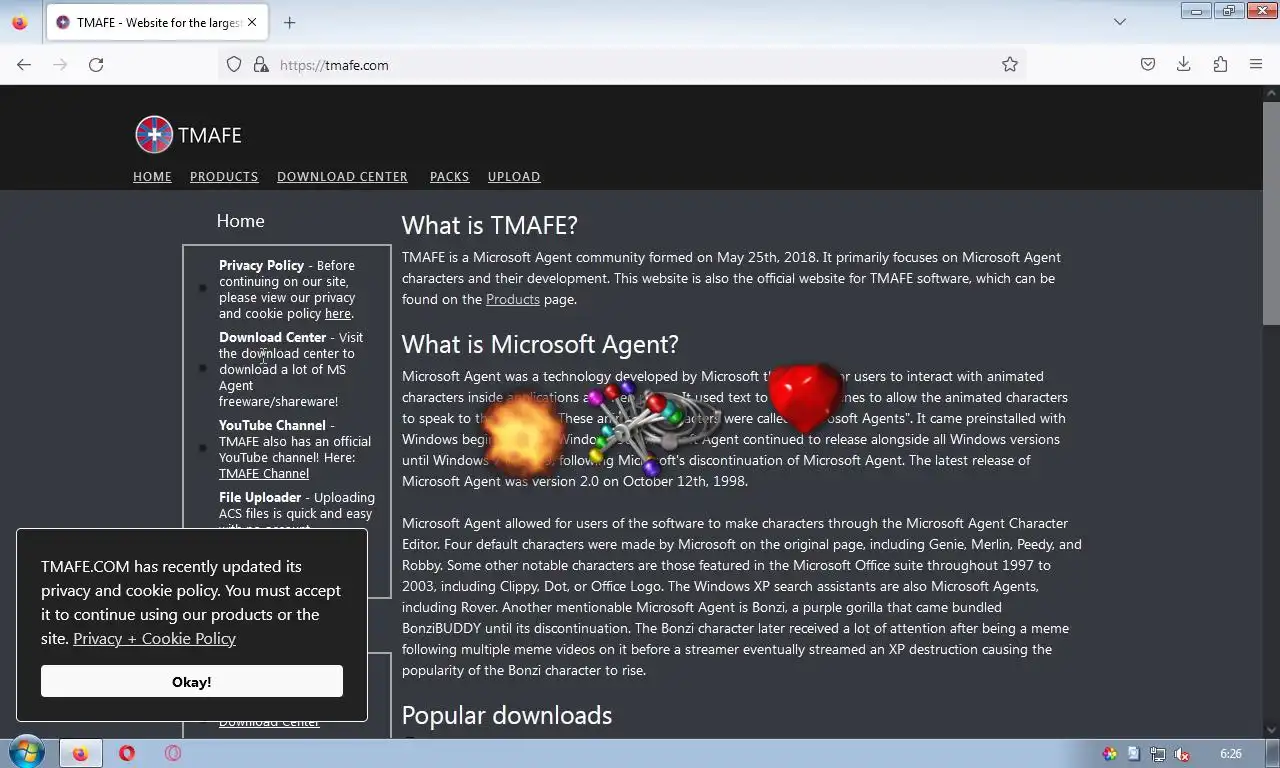Click the scrollbar up arrow

pyautogui.click(x=1271, y=93)
